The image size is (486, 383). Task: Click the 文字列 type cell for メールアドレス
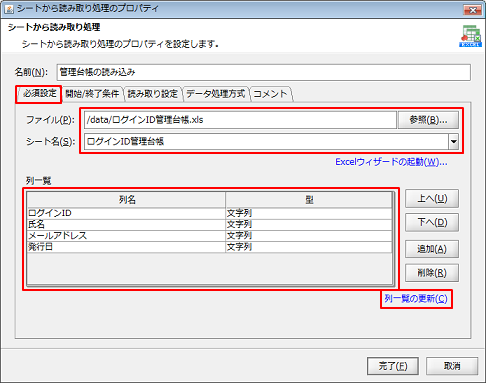[309, 236]
